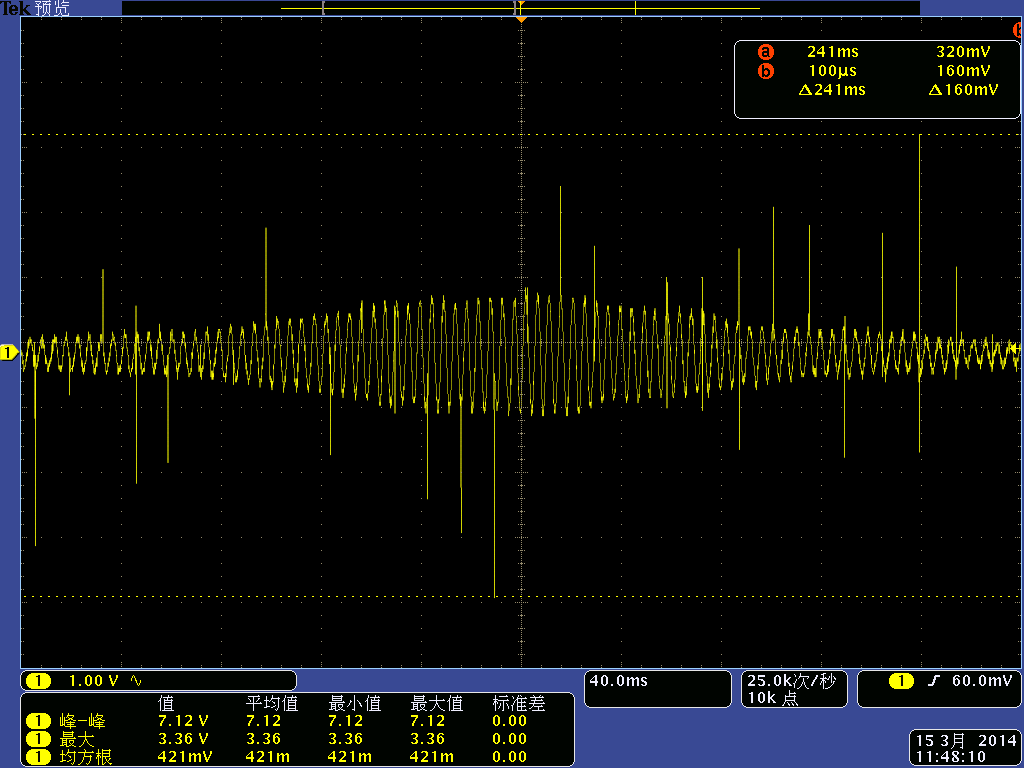The height and width of the screenshot is (768, 1024).
Task: Click the 预览 acquisition status label
Action: (x=52, y=8)
